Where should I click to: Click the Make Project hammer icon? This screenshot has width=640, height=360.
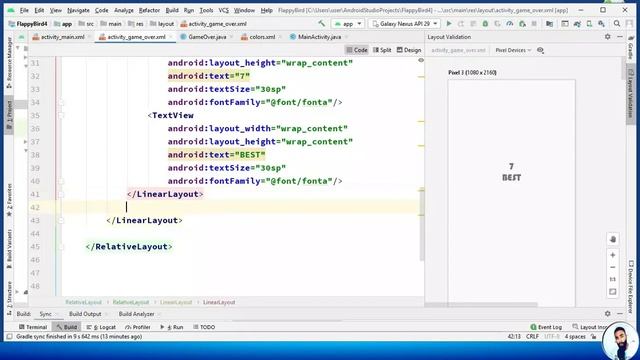(x=322, y=24)
